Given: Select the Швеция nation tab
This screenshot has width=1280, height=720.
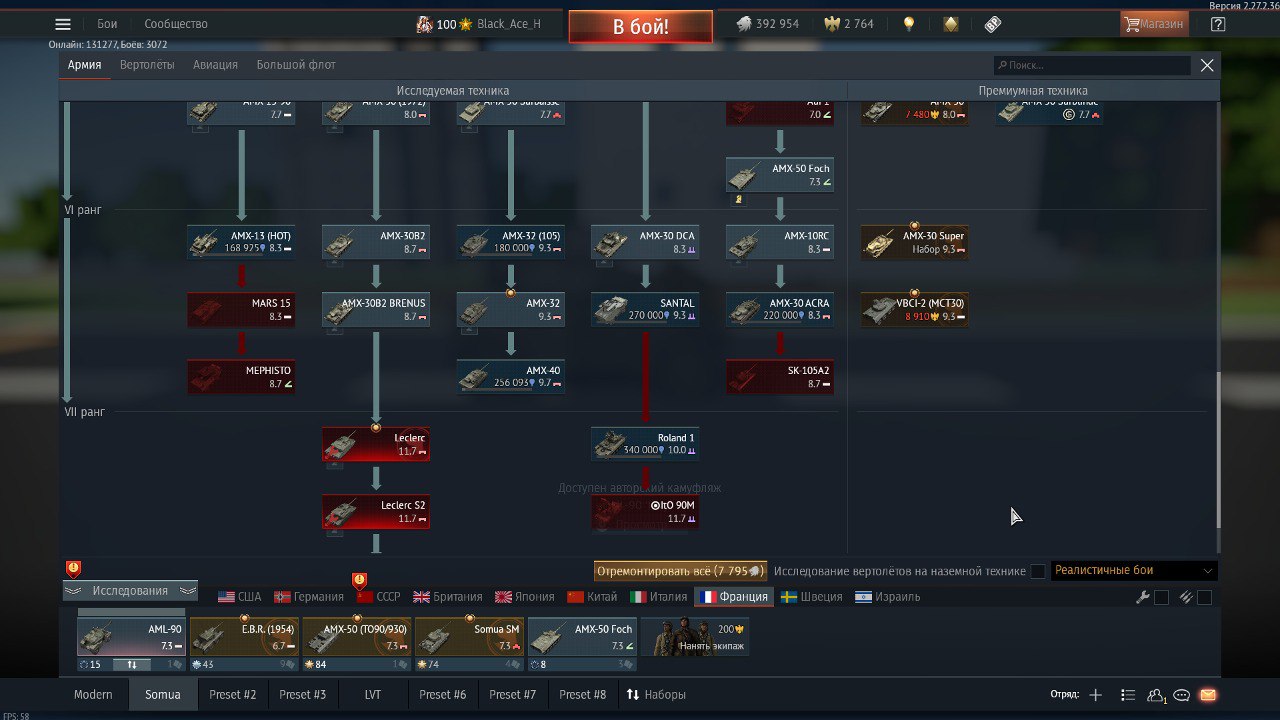Looking at the screenshot, I should (814, 597).
